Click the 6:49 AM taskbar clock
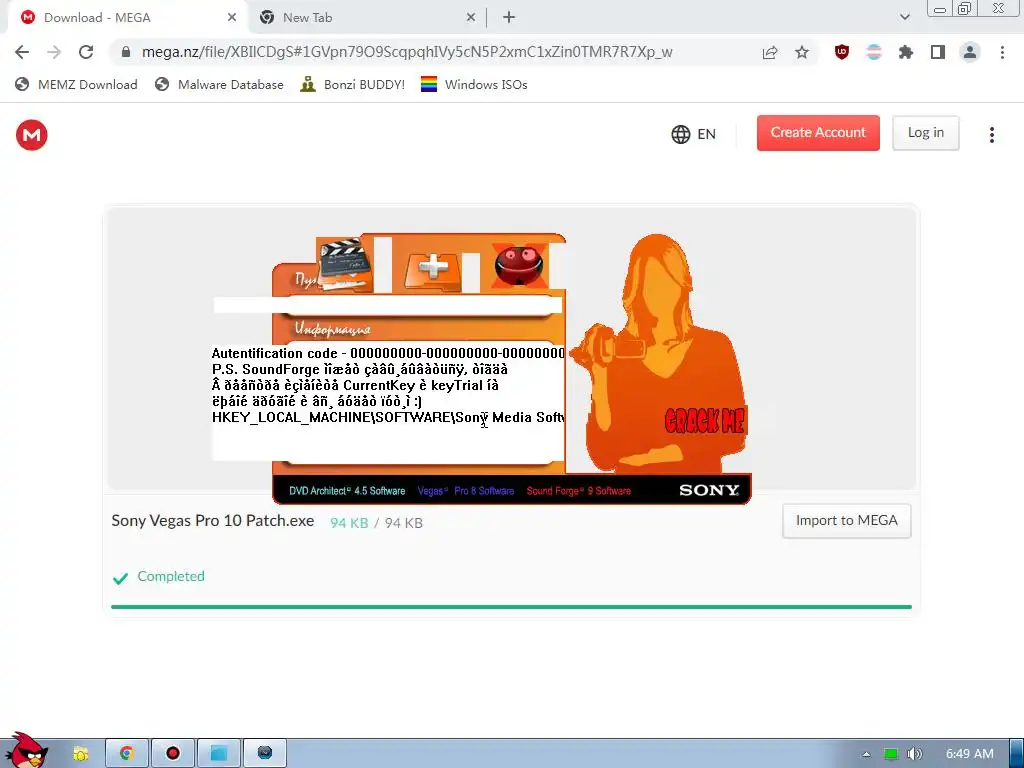The height and width of the screenshot is (768, 1024). (969, 754)
